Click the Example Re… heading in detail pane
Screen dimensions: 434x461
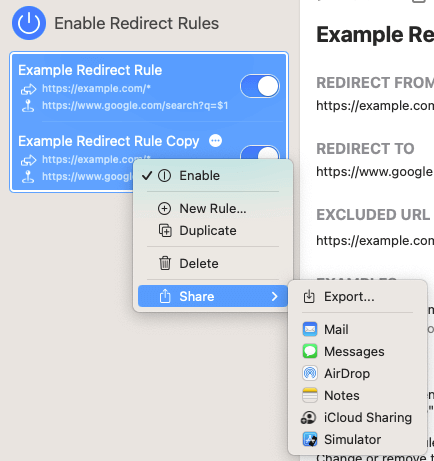click(375, 34)
